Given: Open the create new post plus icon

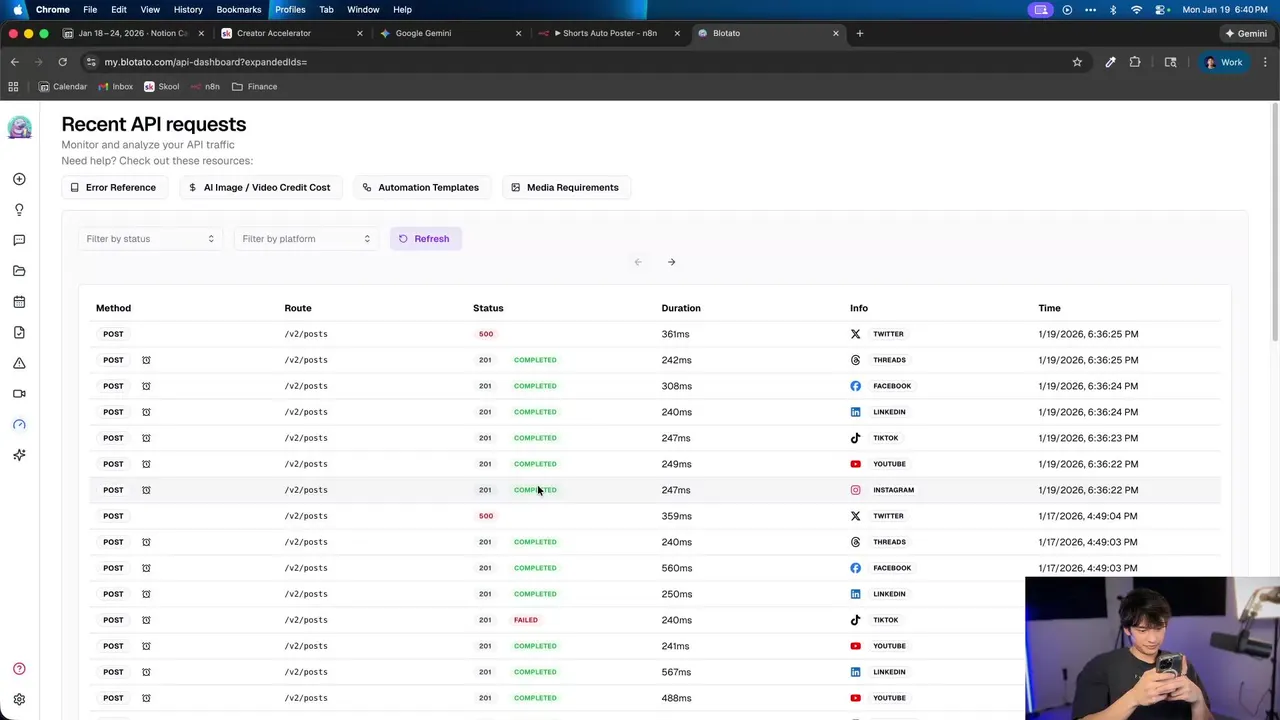Looking at the screenshot, I should click(19, 179).
